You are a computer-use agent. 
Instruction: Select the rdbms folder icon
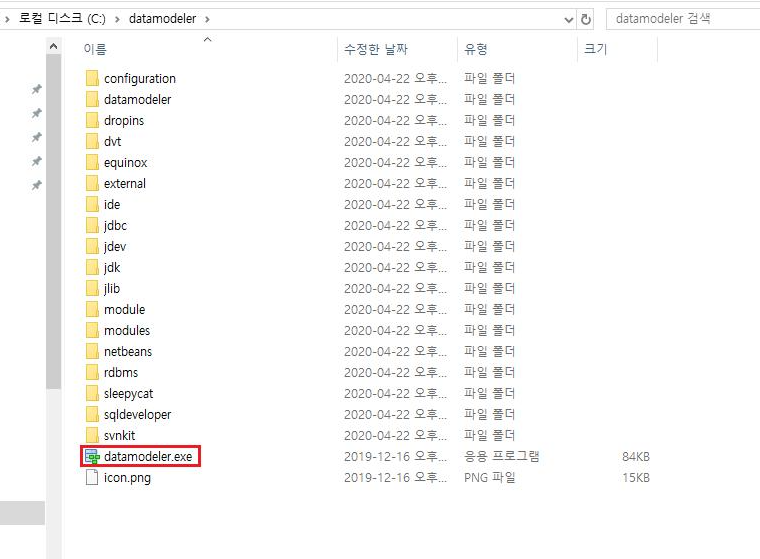[x=92, y=372]
